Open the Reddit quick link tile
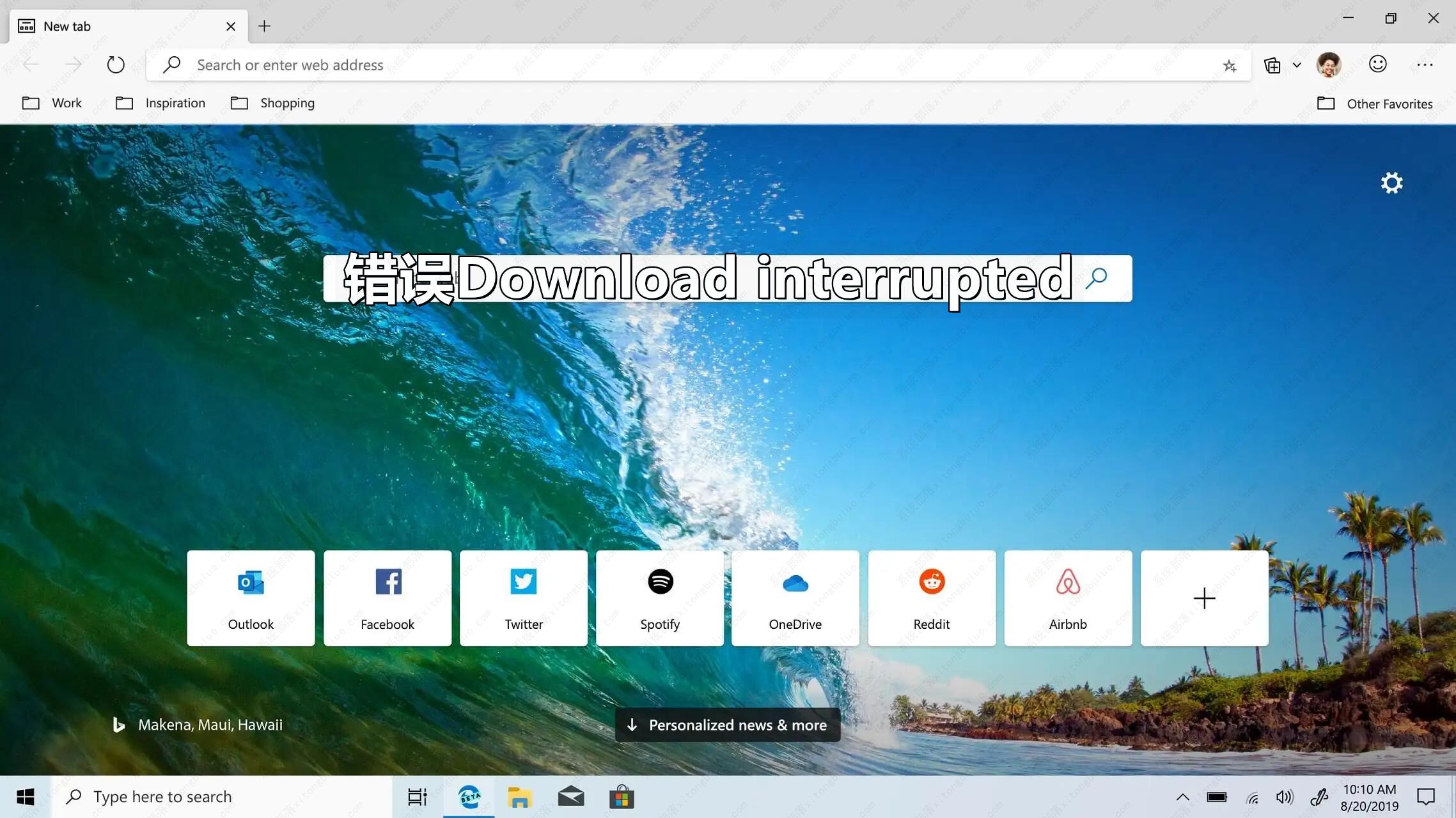Viewport: 1456px width, 818px height. pyautogui.click(x=931, y=598)
